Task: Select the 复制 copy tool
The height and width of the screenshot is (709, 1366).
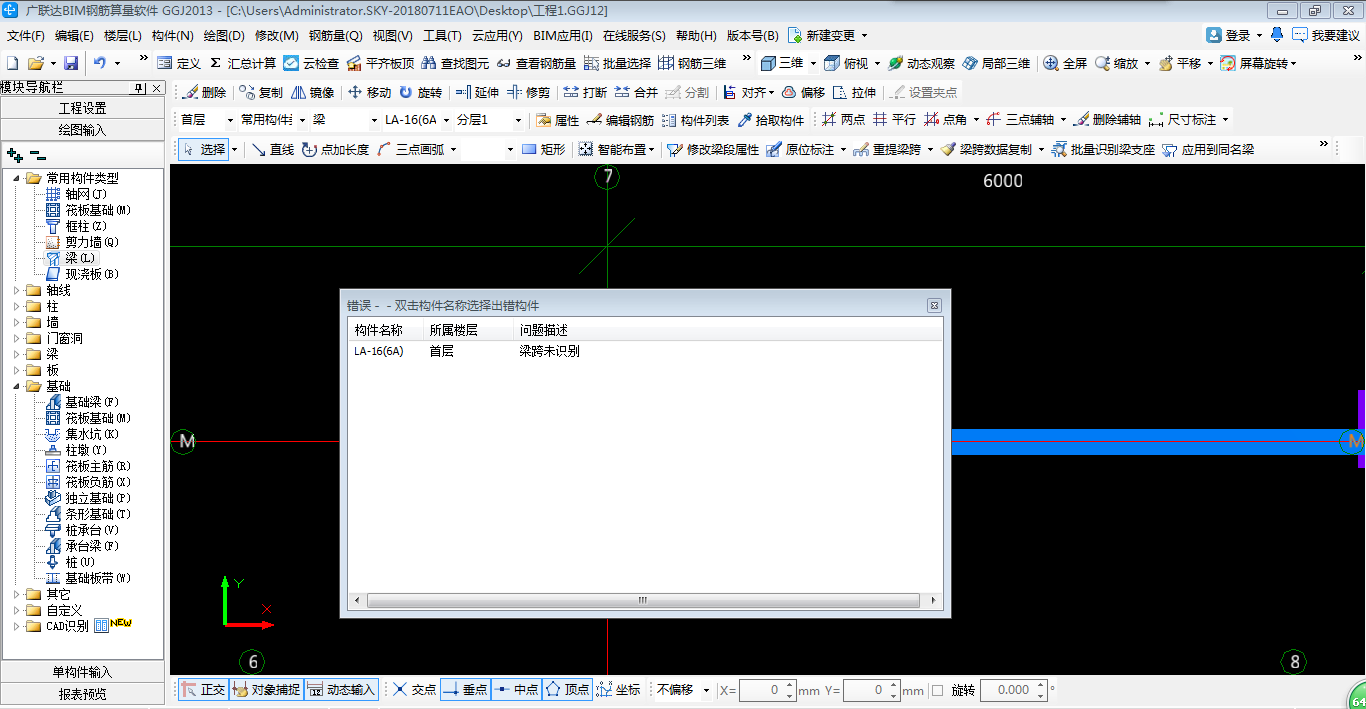Action: tap(262, 92)
